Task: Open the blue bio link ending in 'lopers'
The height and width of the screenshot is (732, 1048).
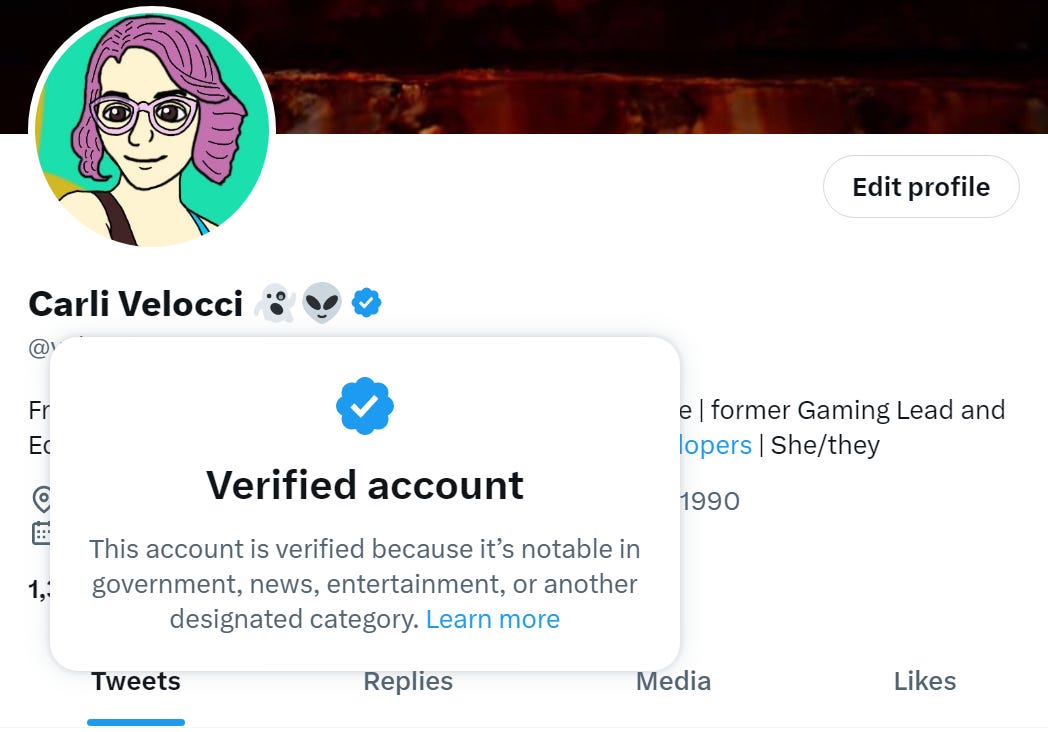Action: (x=713, y=445)
